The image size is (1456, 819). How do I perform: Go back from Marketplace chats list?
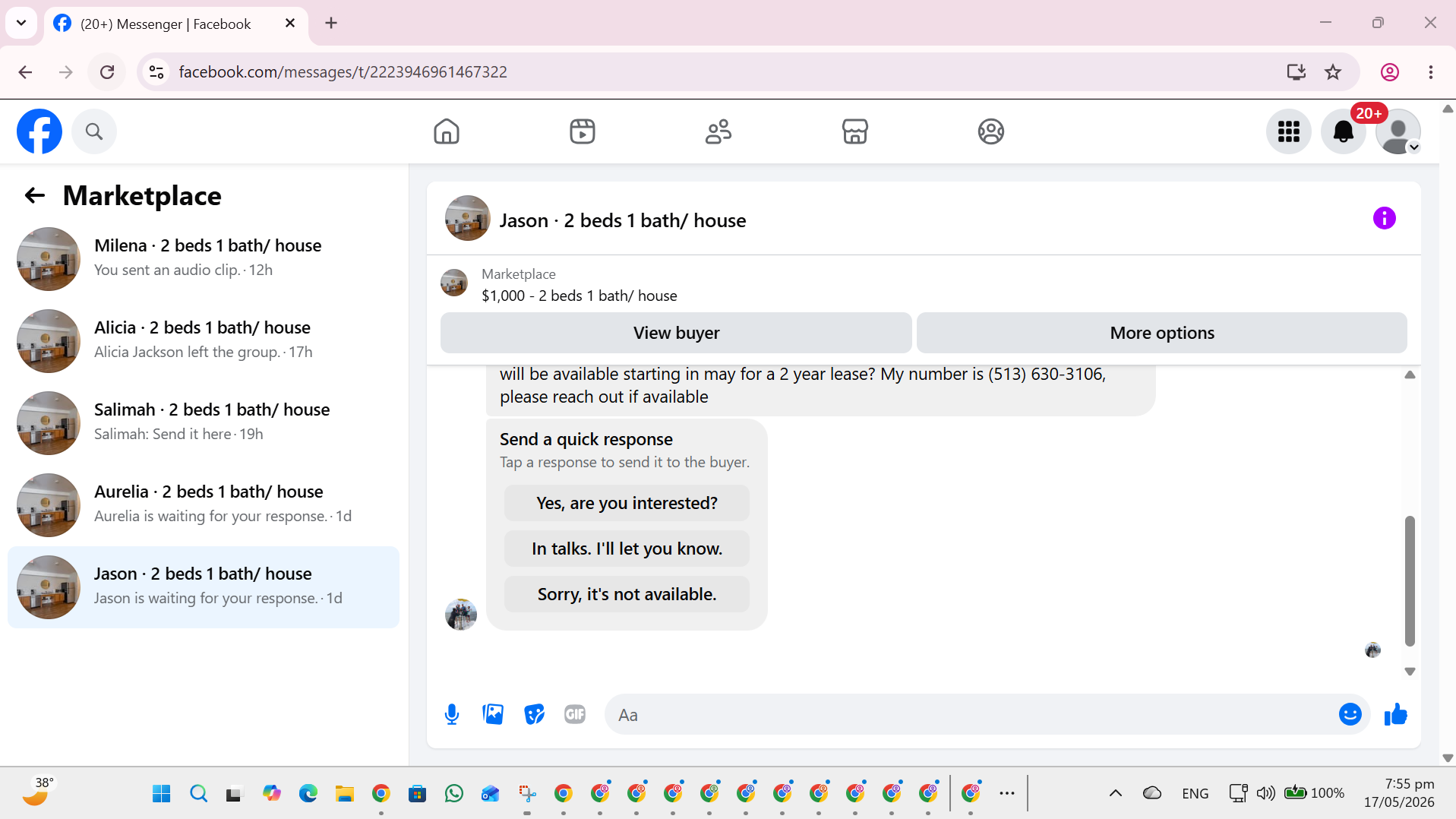coord(35,196)
